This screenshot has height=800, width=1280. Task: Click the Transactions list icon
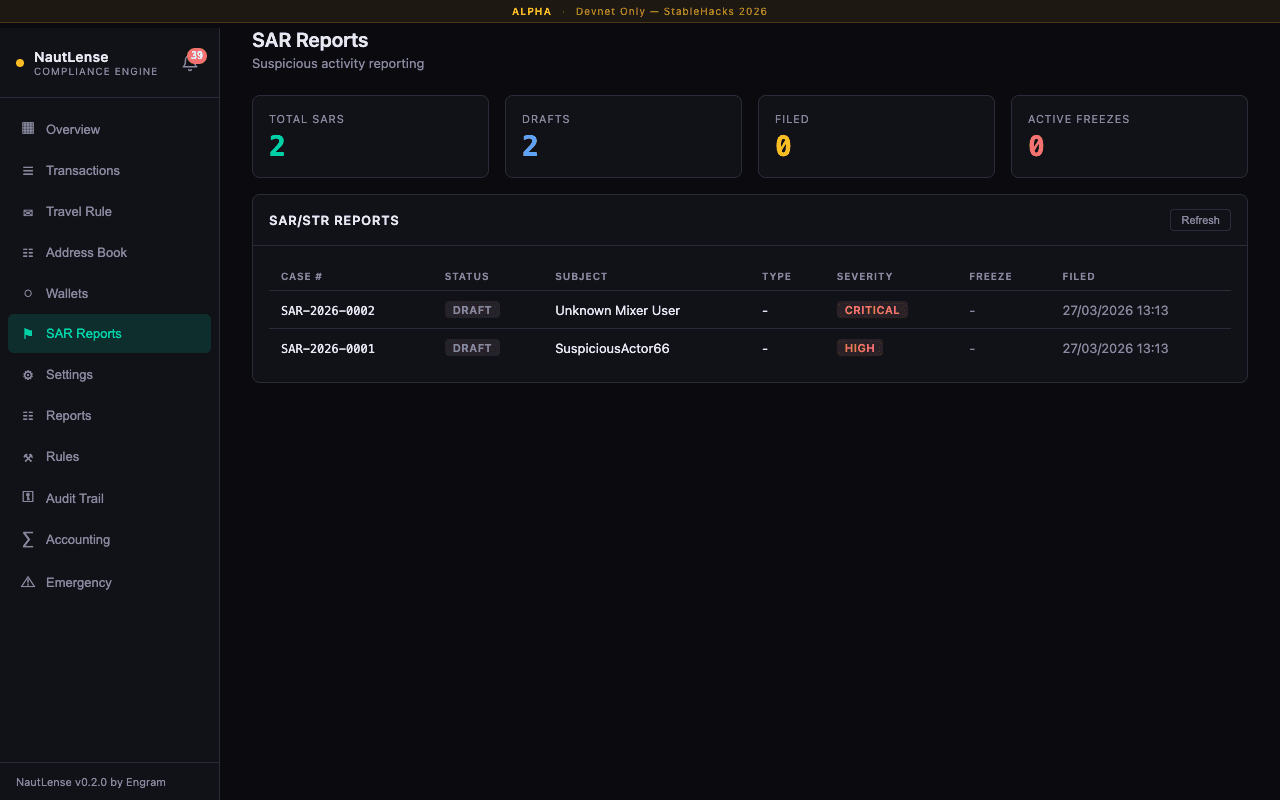pos(27,170)
